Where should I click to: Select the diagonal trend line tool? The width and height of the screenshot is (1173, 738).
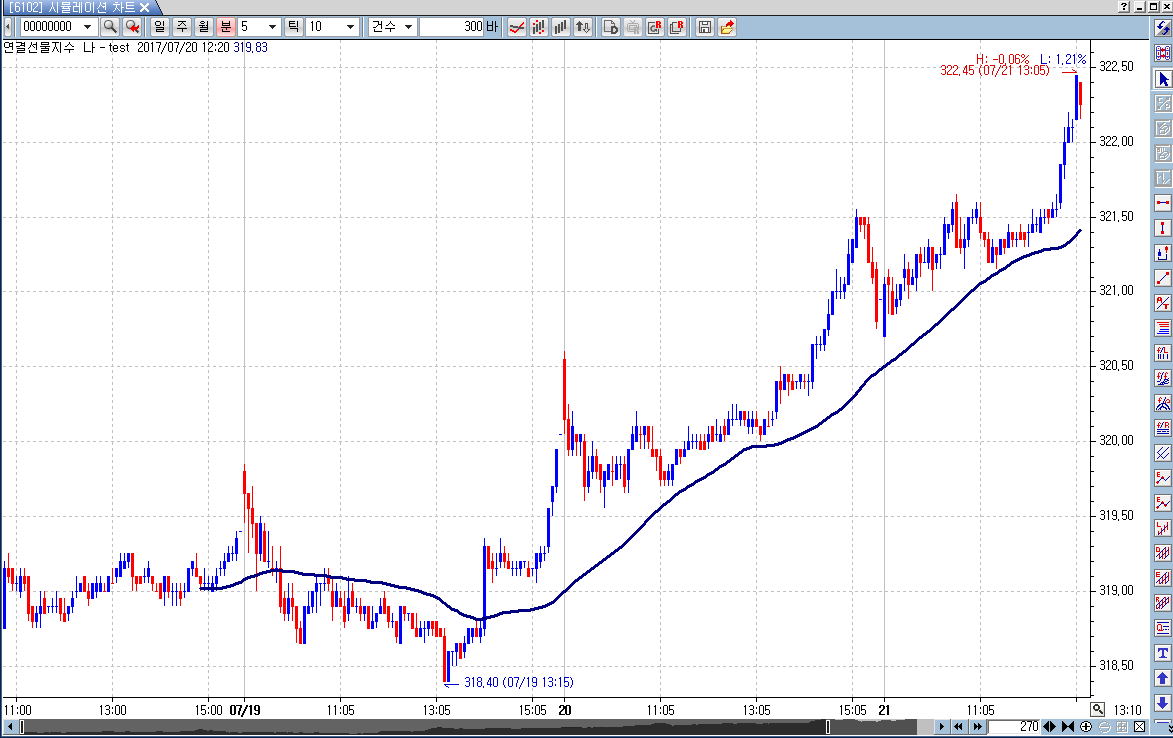1162,278
